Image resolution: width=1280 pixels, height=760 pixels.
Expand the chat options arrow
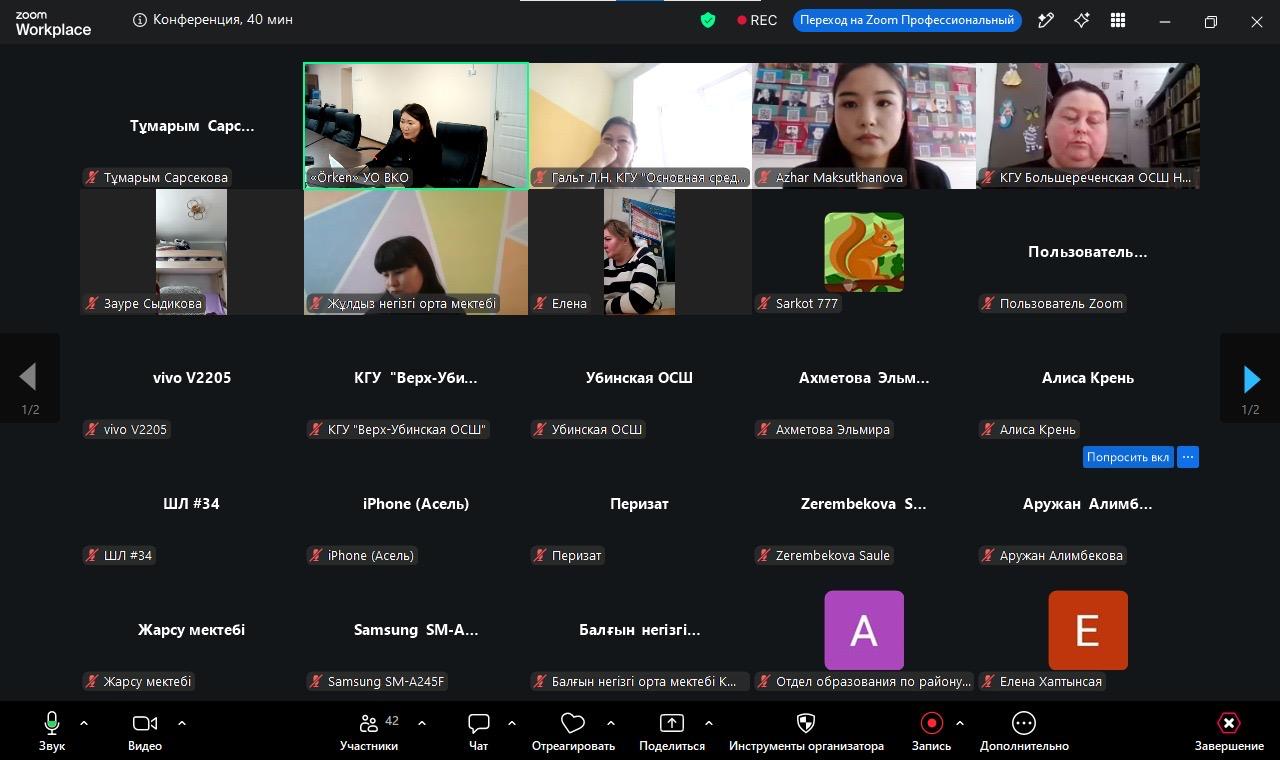tap(511, 723)
